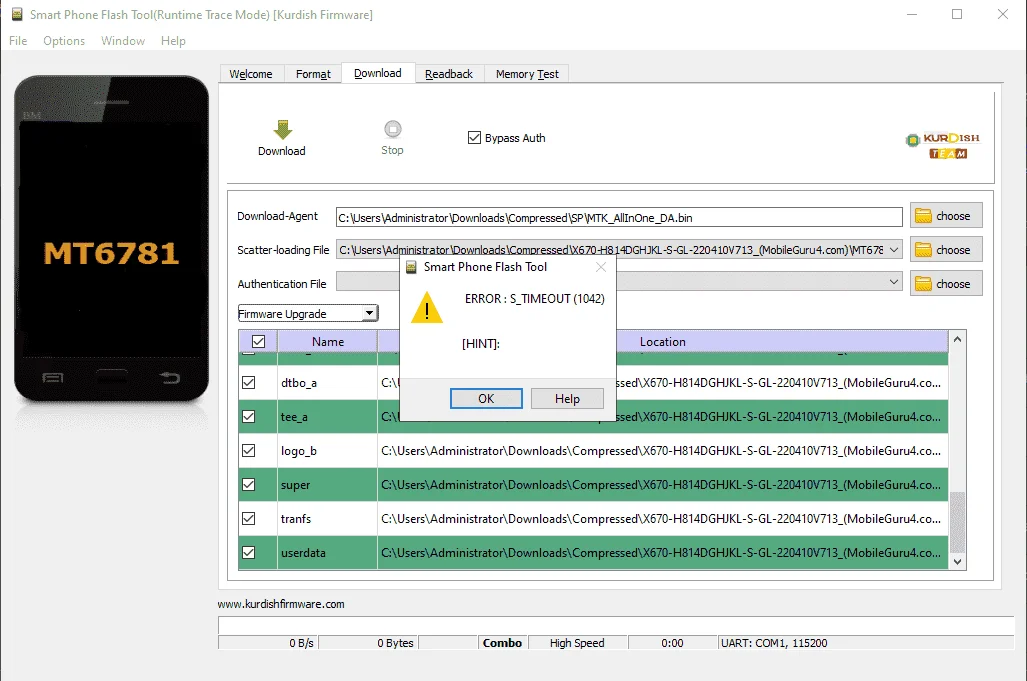
Task: Switch to the Welcome tab
Action: click(251, 74)
